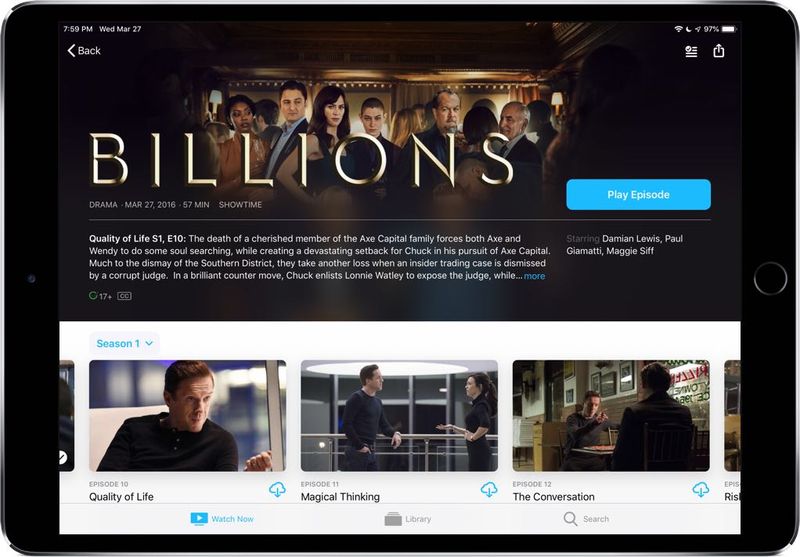Expand description with the more link
The image size is (800, 557).
[x=534, y=276]
